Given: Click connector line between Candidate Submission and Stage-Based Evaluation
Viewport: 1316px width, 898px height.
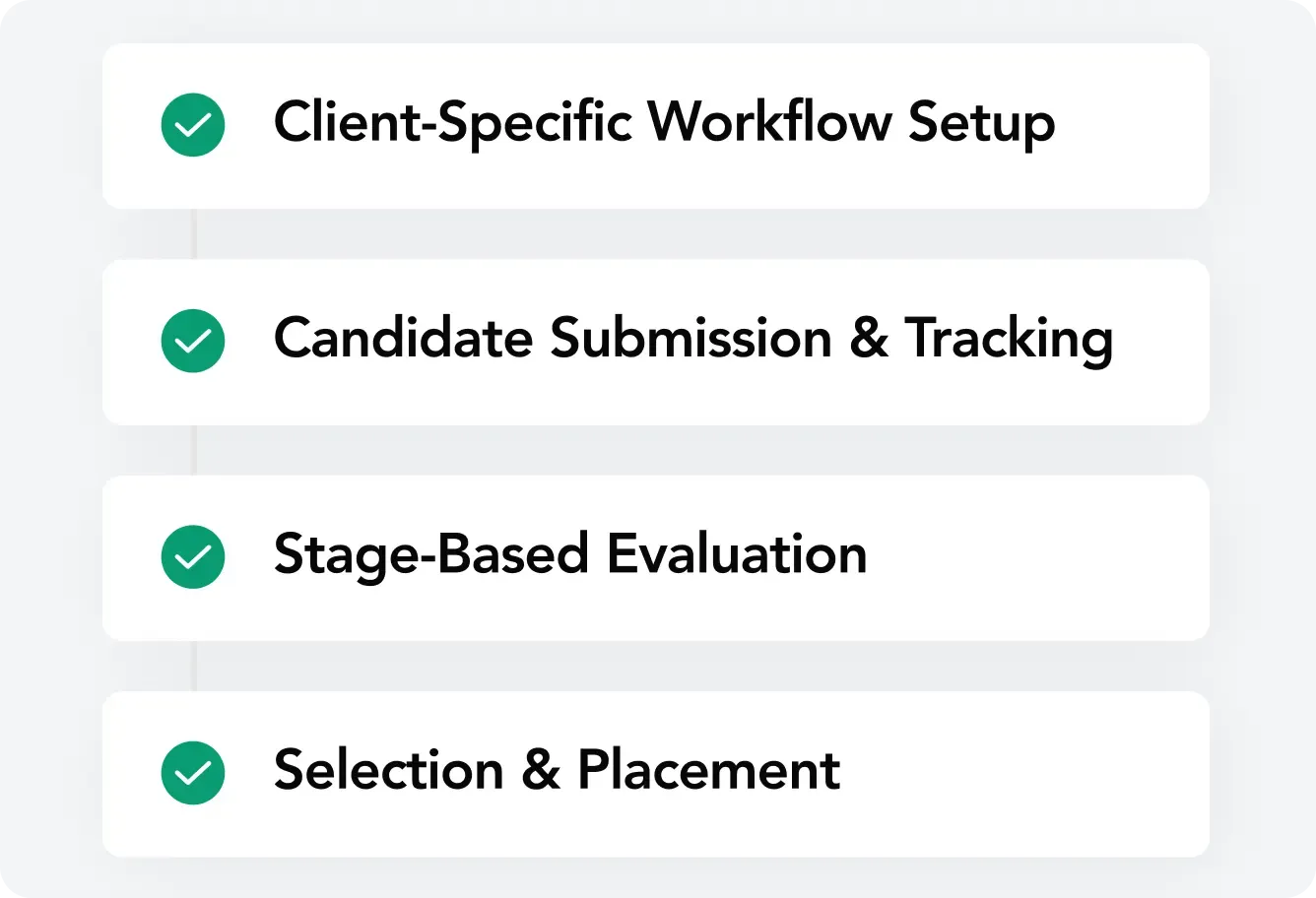Looking at the screenshot, I should (194, 450).
